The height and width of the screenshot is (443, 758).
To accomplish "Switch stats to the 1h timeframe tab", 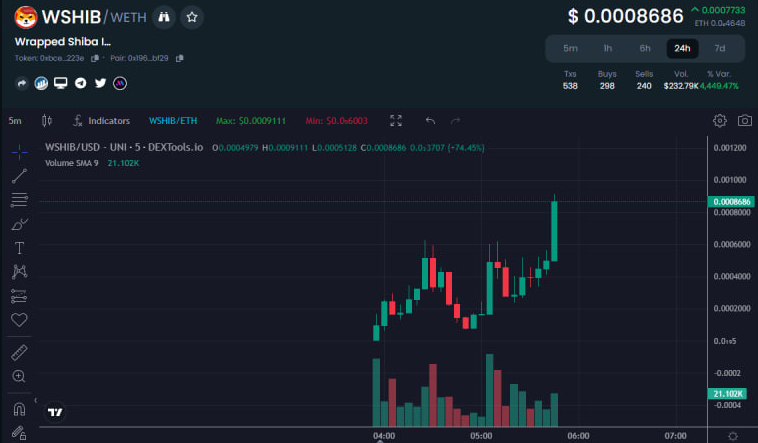I will pyautogui.click(x=608, y=48).
